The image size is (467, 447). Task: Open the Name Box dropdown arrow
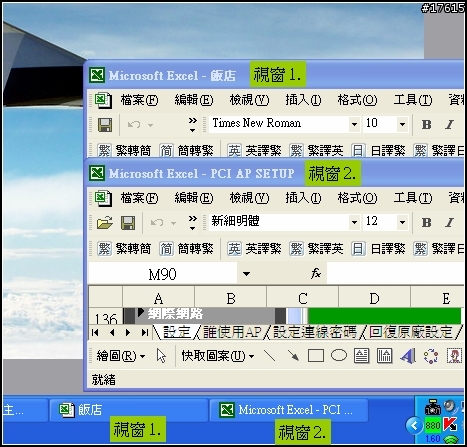[x=246, y=274]
